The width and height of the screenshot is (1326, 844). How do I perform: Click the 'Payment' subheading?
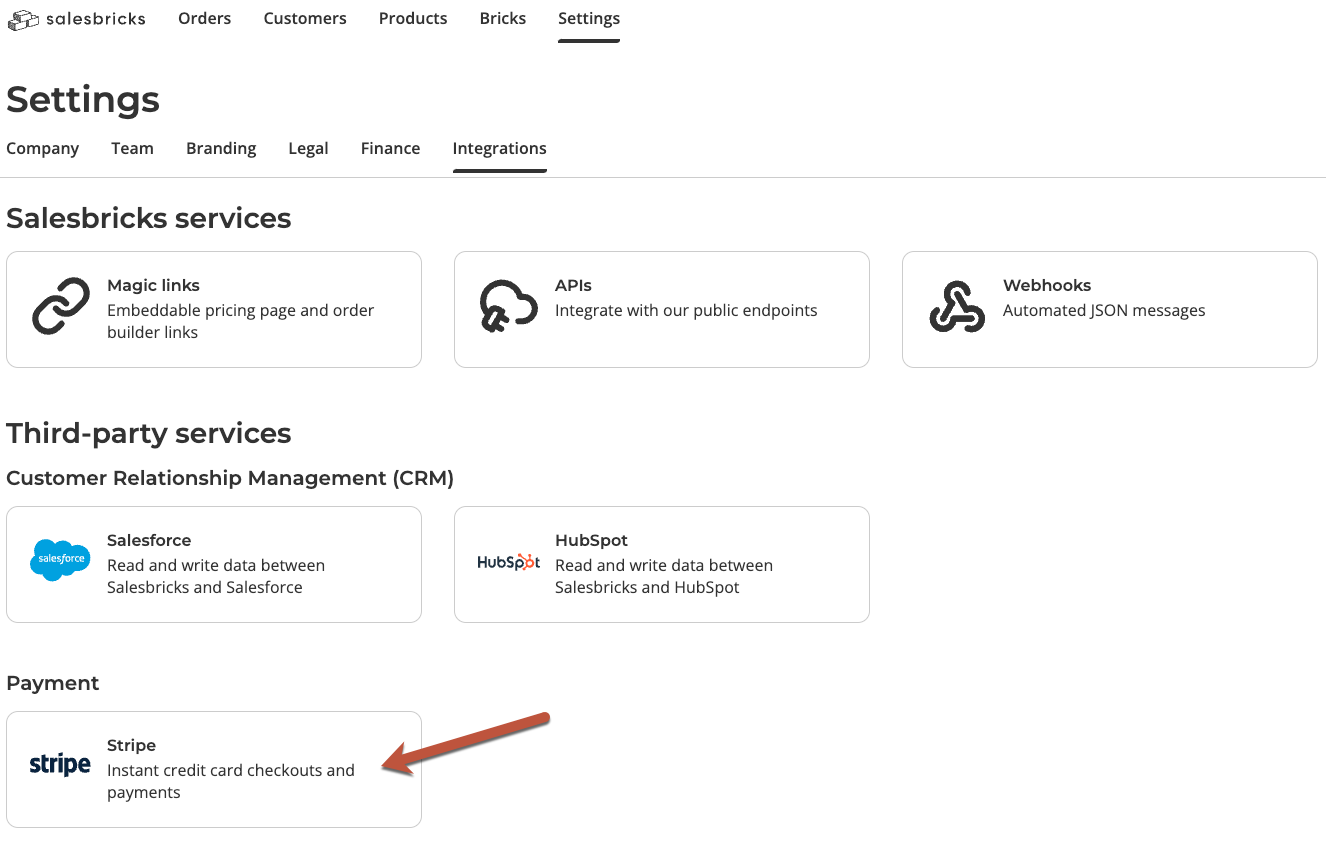click(x=53, y=683)
